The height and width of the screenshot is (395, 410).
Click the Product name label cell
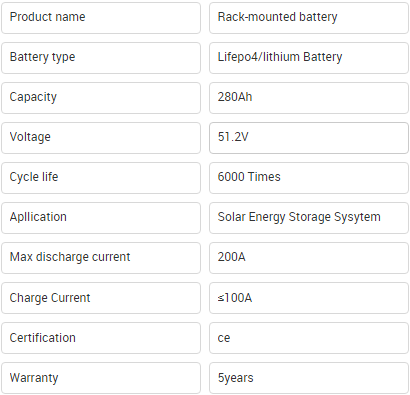point(101,18)
